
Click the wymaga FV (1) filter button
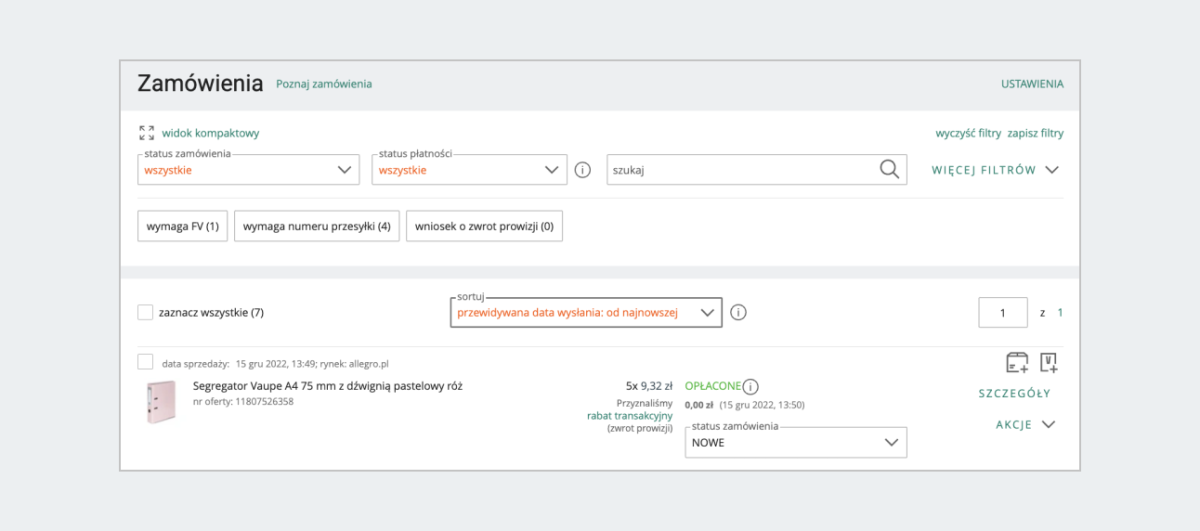click(183, 226)
